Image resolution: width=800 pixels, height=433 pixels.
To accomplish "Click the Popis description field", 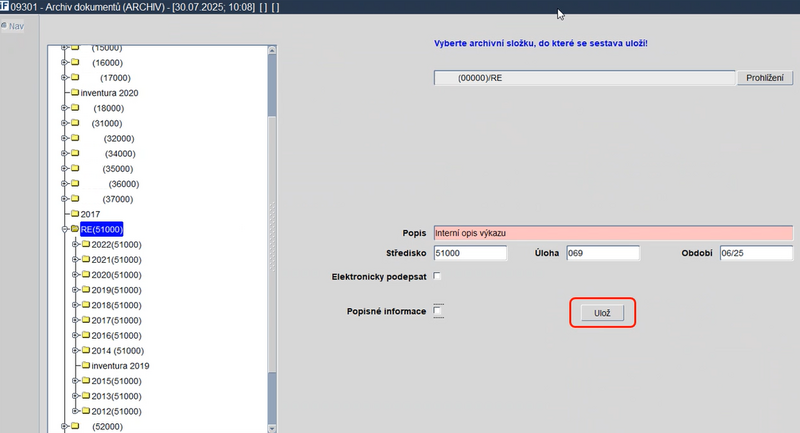I will click(613, 233).
